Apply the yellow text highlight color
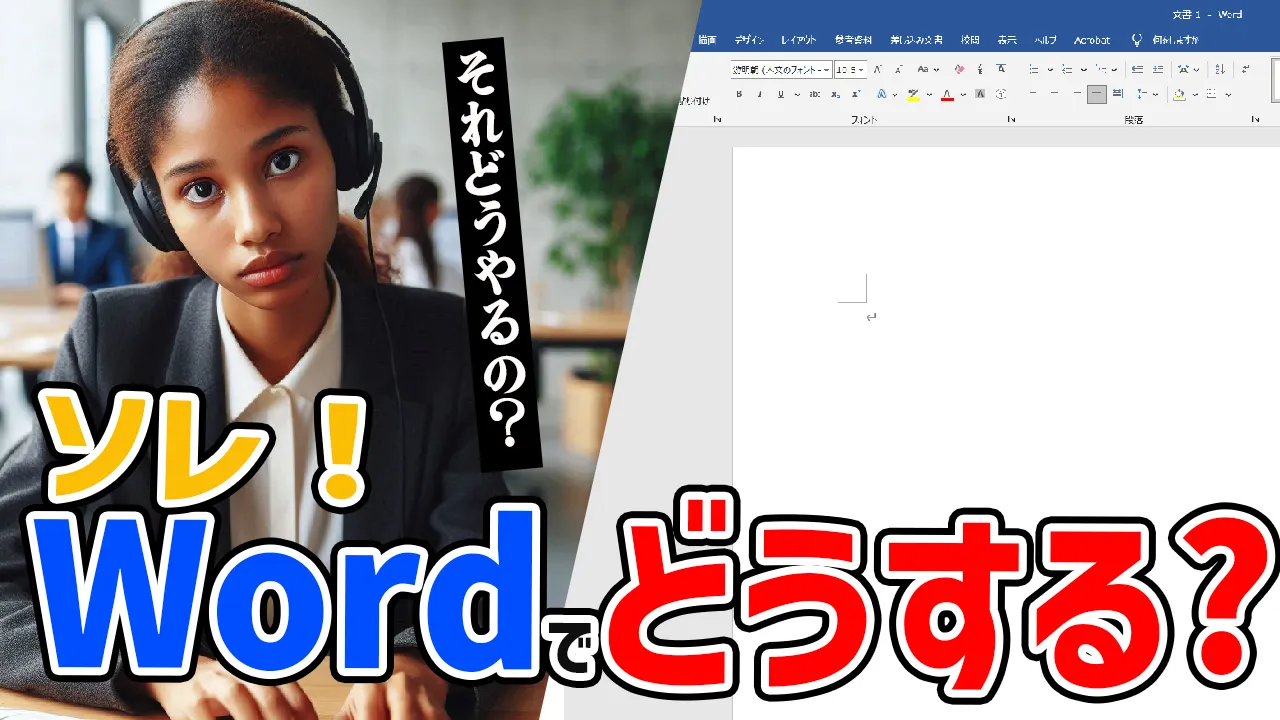This screenshot has height=720, width=1280. 913,94
